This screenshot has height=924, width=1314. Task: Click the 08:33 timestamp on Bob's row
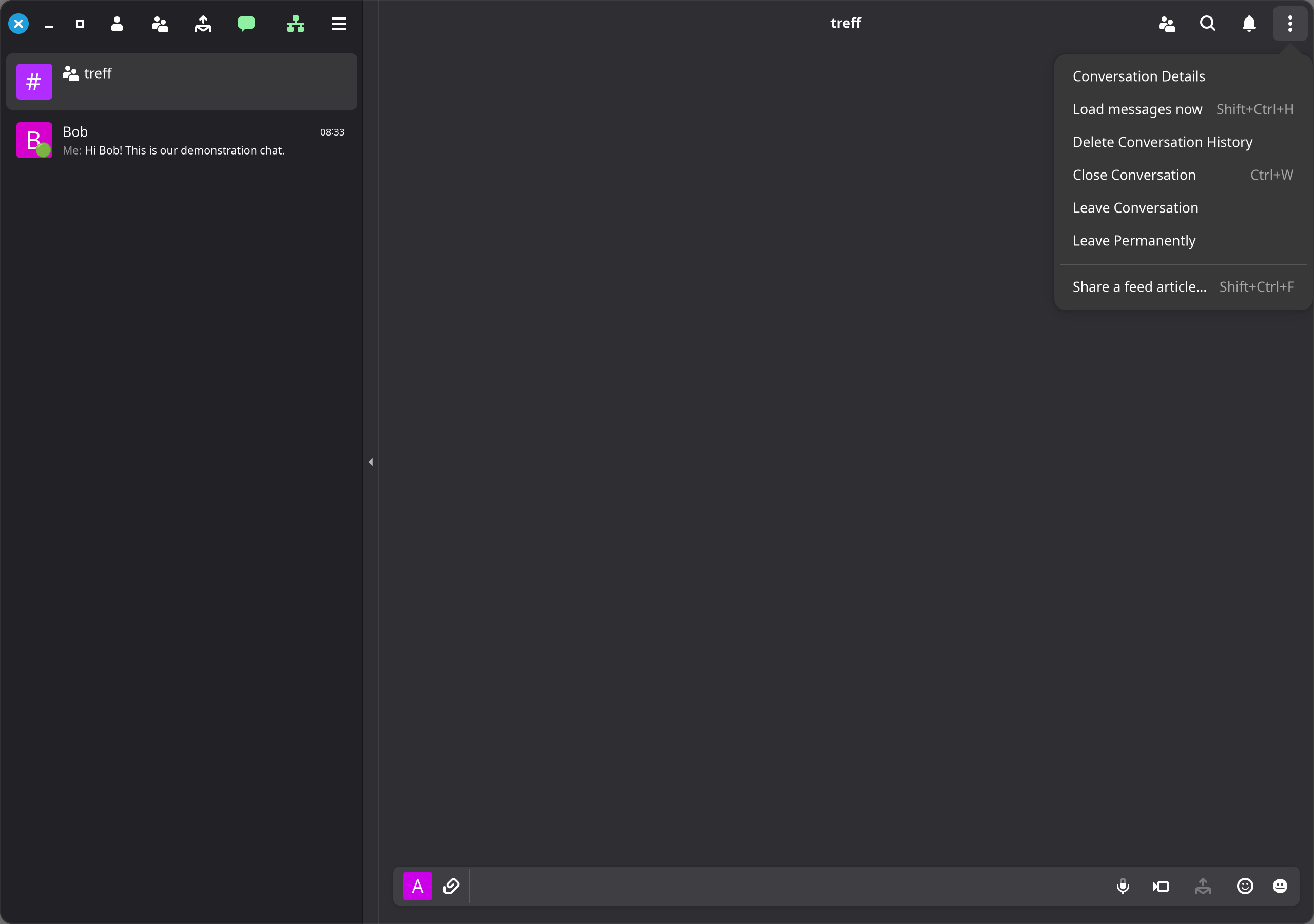point(332,132)
